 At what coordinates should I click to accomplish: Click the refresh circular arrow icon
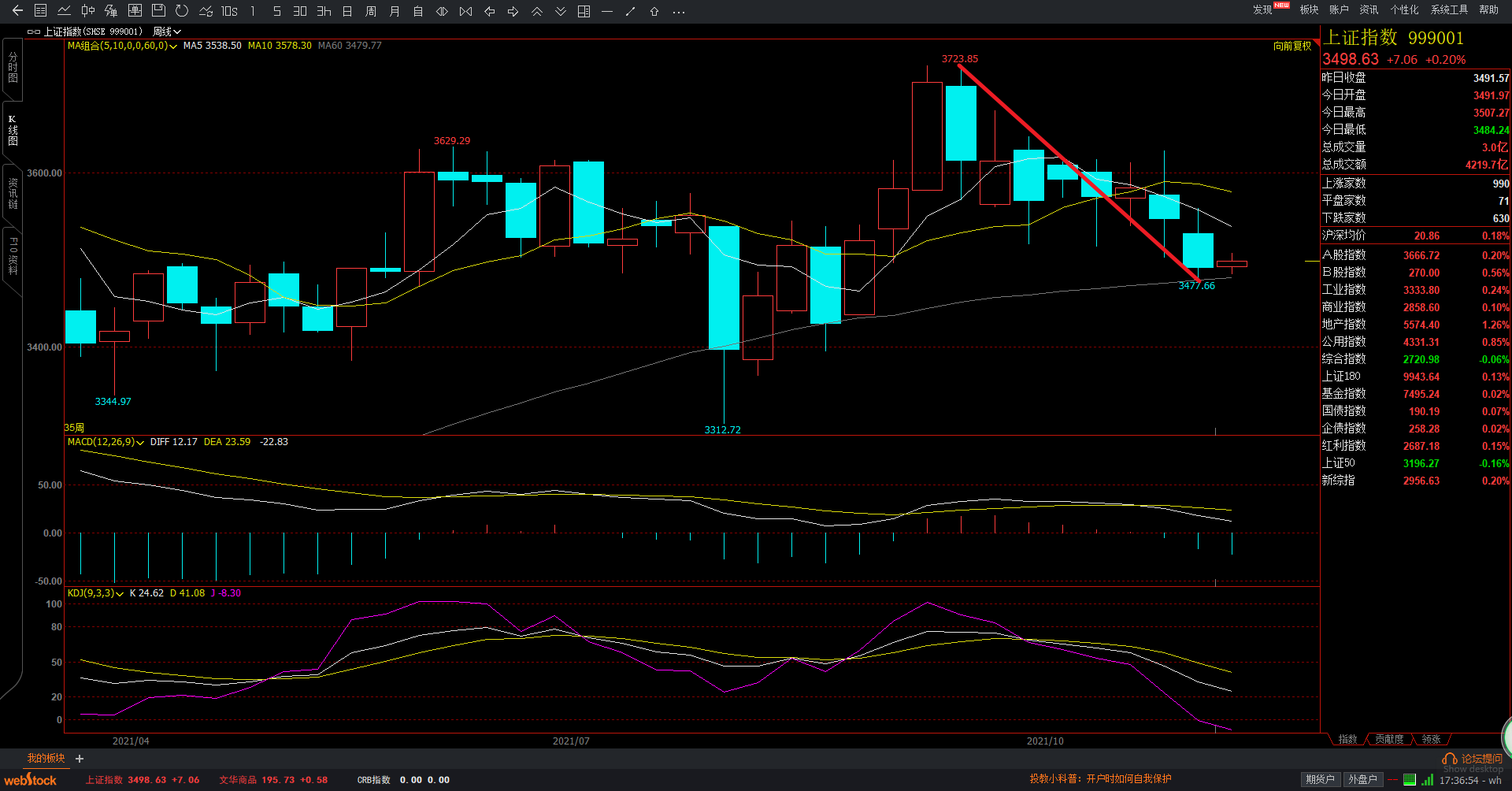pos(182,11)
